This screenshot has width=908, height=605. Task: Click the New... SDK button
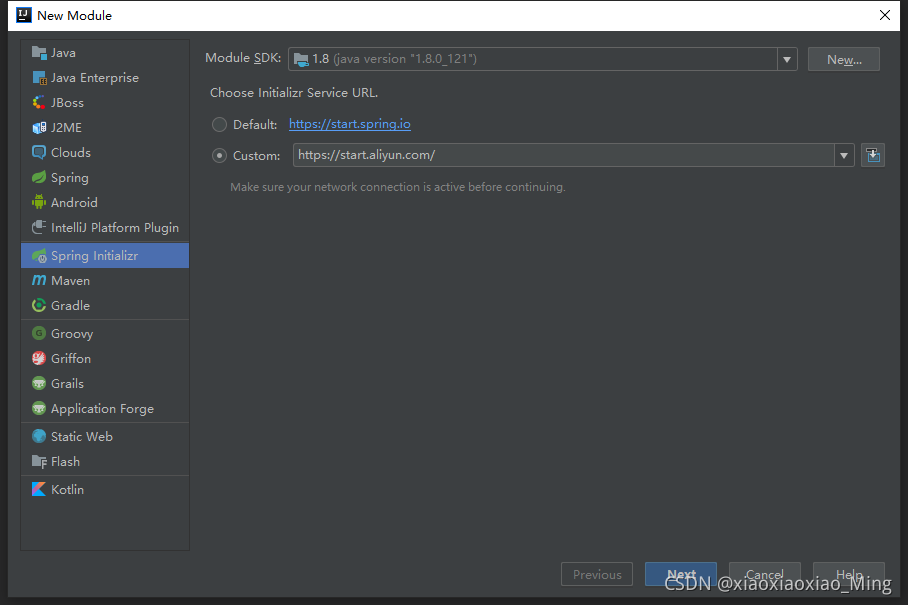(x=844, y=59)
